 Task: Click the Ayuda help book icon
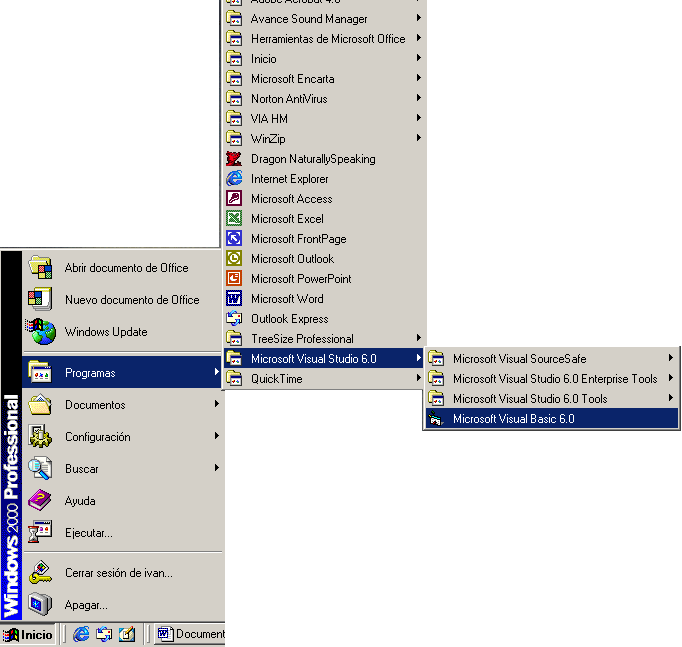(x=40, y=500)
